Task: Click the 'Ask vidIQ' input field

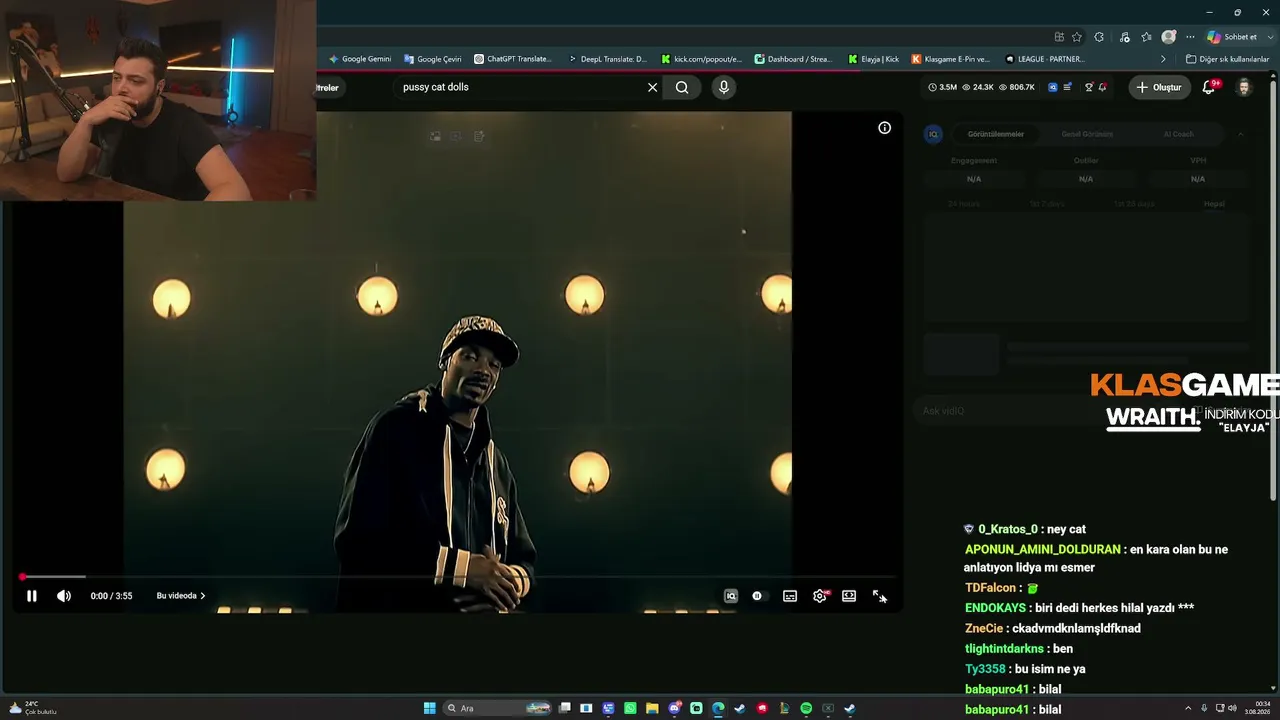Action: 1080,411
